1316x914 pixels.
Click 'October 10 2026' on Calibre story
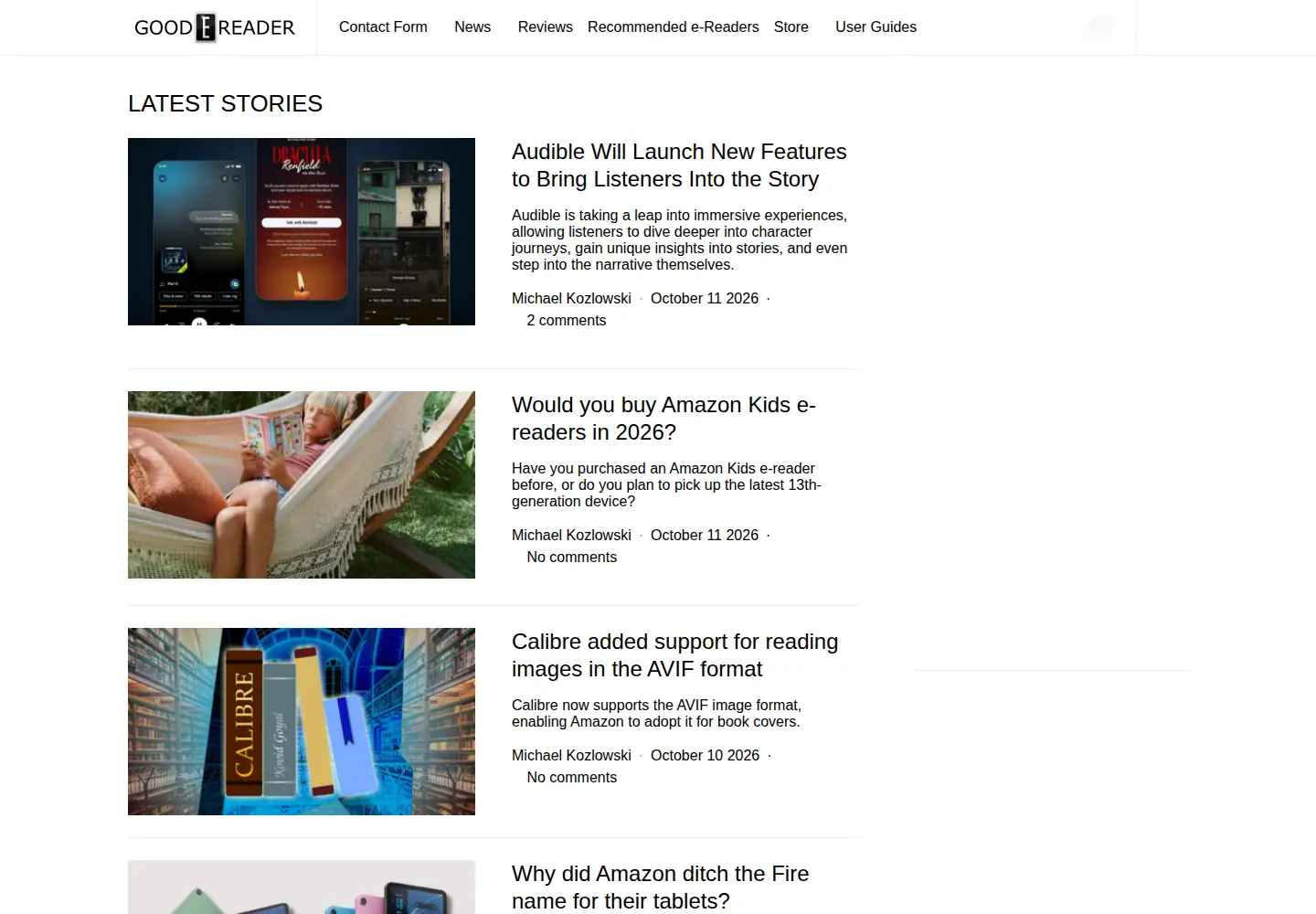click(705, 755)
